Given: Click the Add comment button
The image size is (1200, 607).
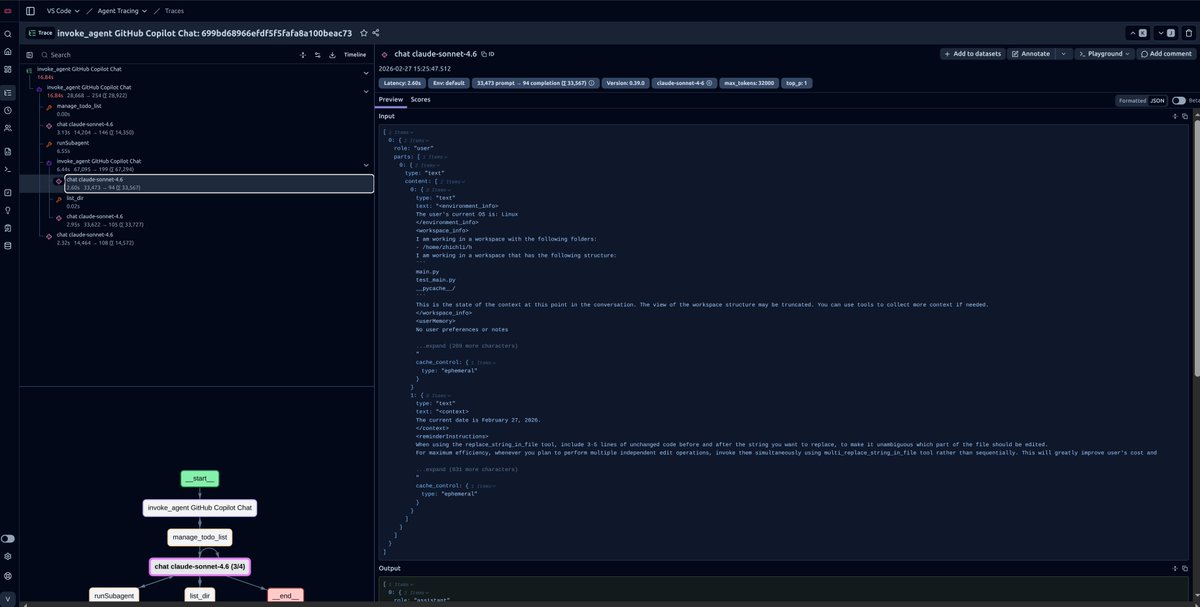Looking at the screenshot, I should 1166,54.
